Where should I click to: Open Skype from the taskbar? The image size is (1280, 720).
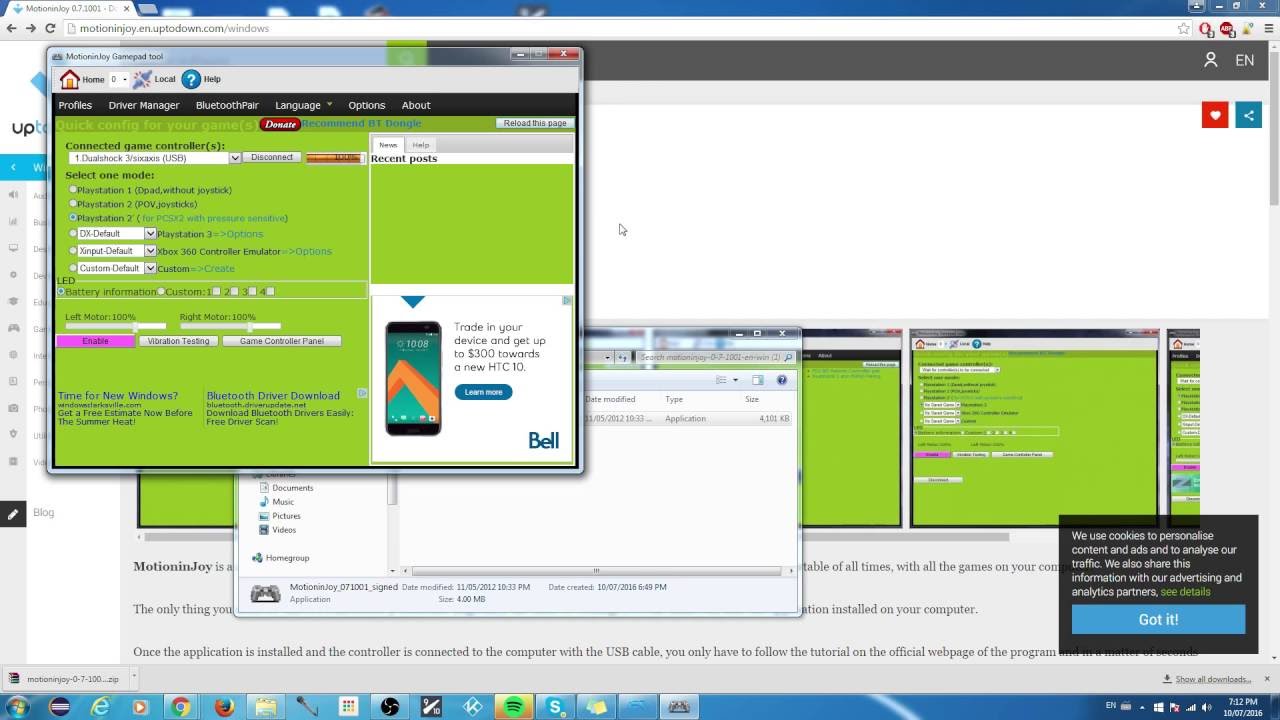click(555, 707)
